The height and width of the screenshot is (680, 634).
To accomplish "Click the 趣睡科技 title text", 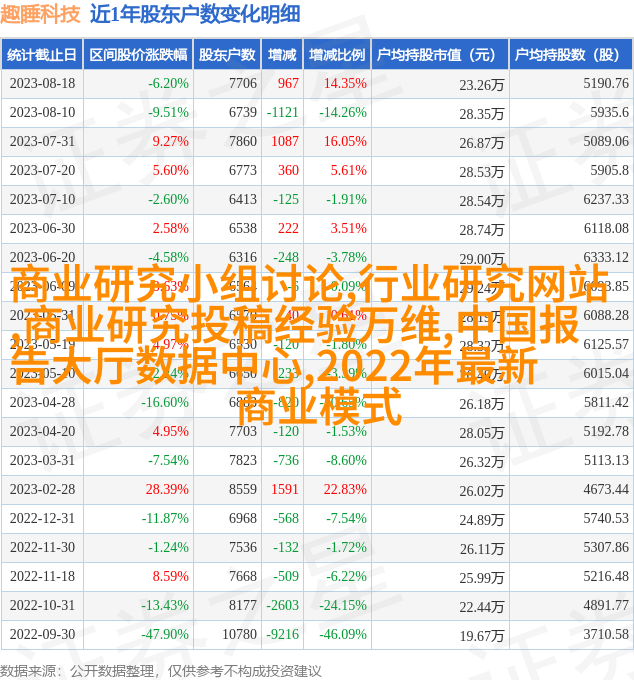I will coord(40,13).
